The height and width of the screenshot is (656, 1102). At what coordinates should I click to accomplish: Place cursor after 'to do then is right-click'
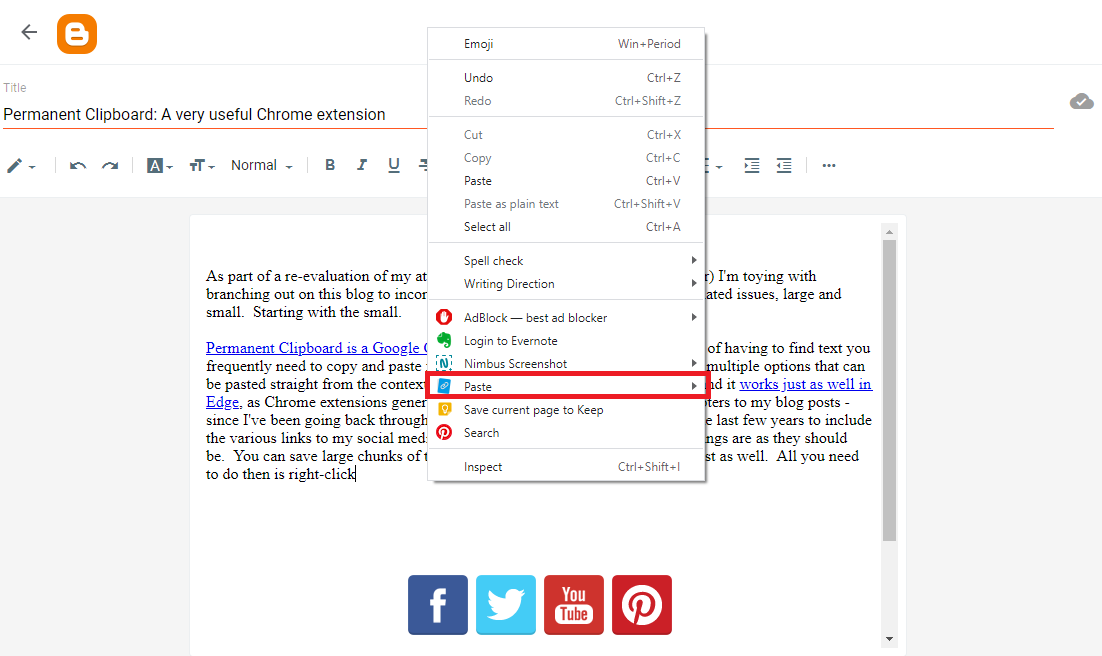point(356,475)
